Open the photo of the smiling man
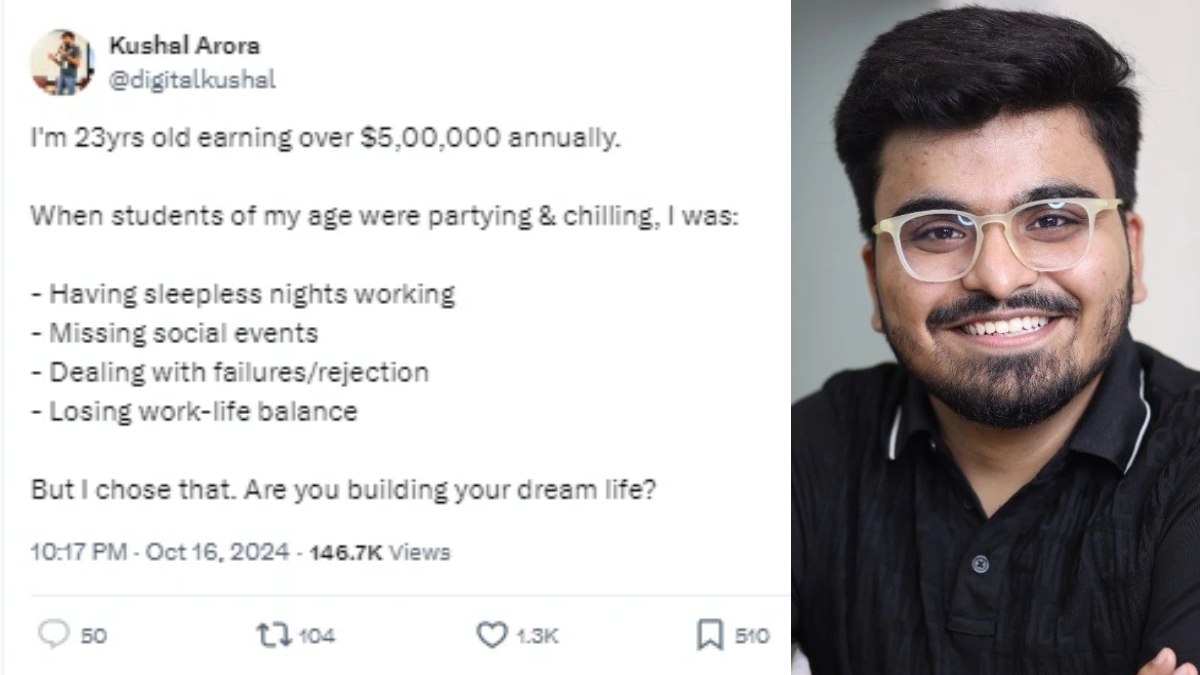 pos(995,337)
